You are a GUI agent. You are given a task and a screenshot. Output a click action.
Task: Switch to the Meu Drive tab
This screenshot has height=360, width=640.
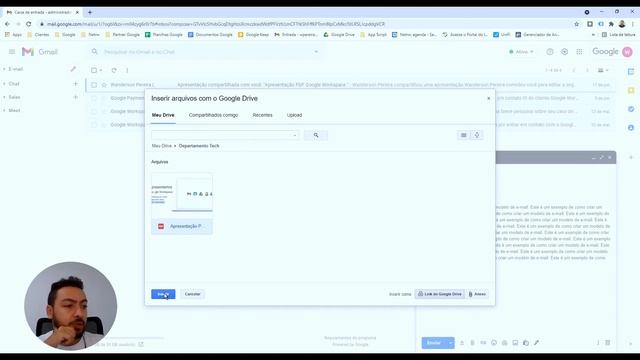(x=163, y=115)
